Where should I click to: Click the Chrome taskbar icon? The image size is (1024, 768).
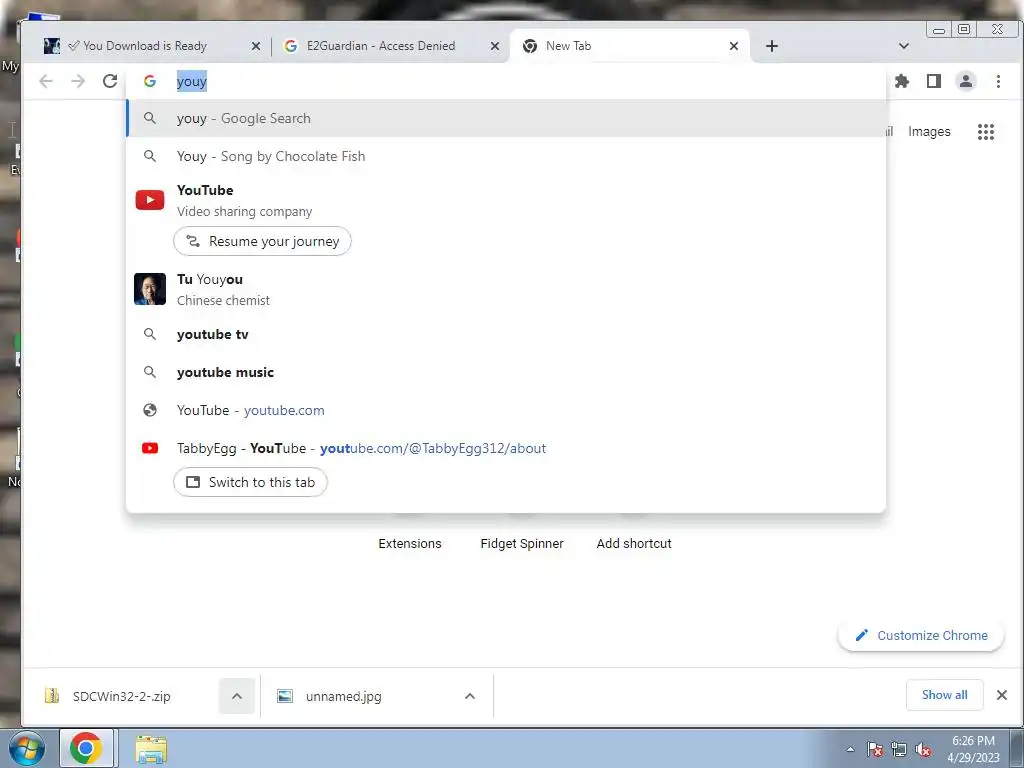[87, 748]
